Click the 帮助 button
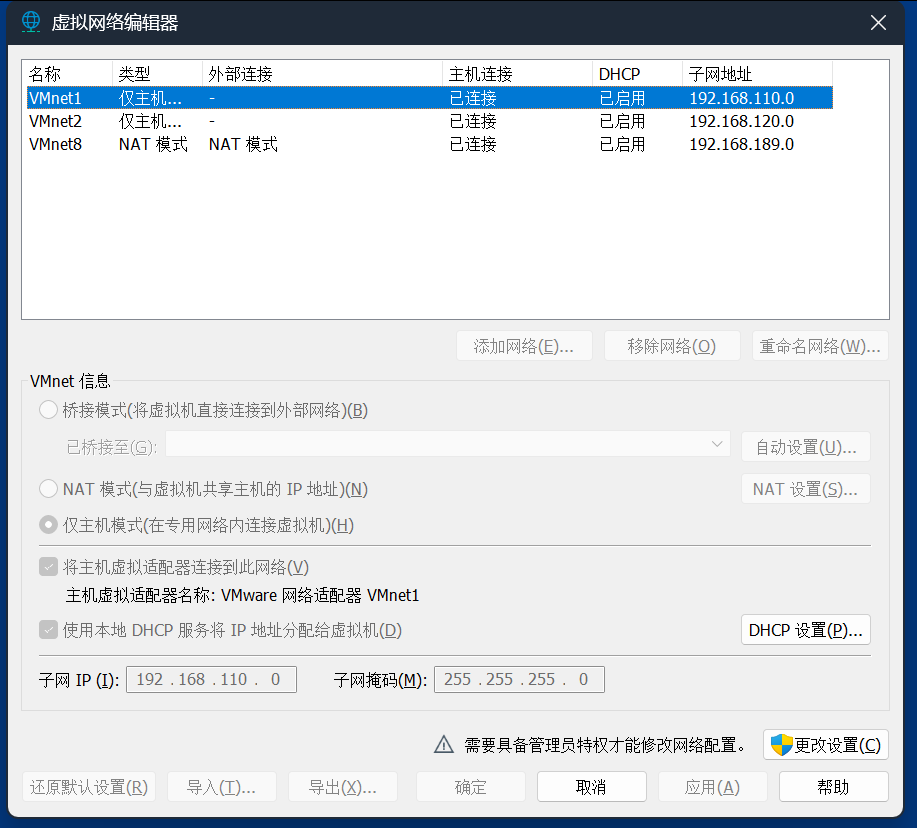917x828 pixels. [834, 787]
